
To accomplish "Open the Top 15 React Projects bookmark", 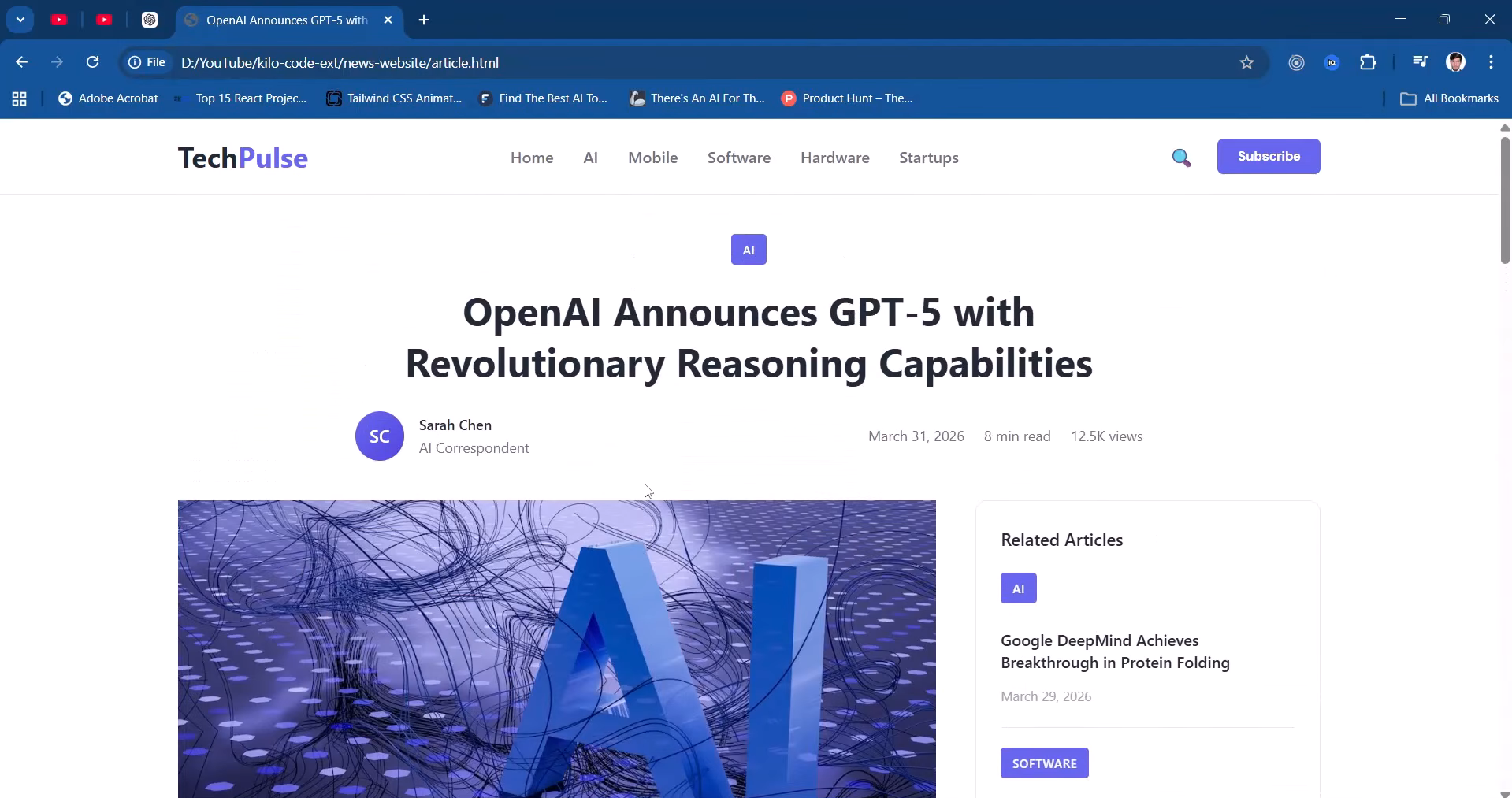I will (x=241, y=98).
